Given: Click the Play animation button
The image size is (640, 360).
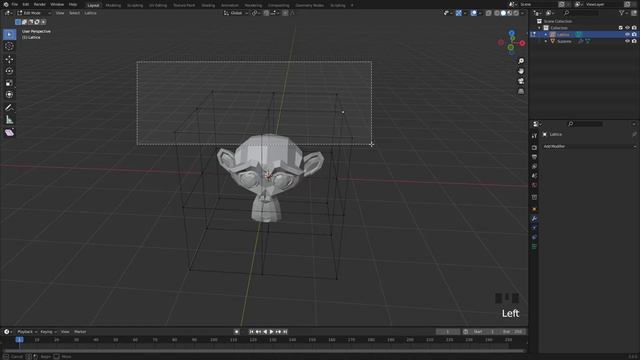Looking at the screenshot, I should coord(271,332).
